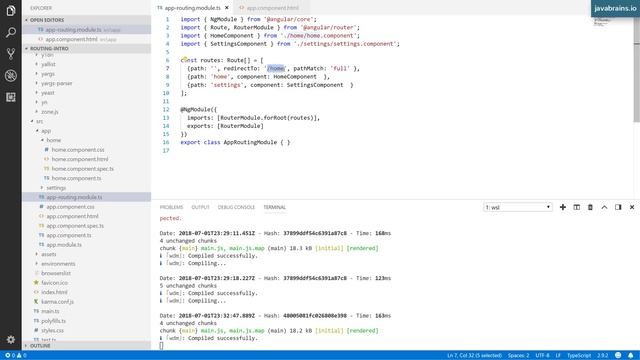Open the Source Control view

tap(11, 54)
